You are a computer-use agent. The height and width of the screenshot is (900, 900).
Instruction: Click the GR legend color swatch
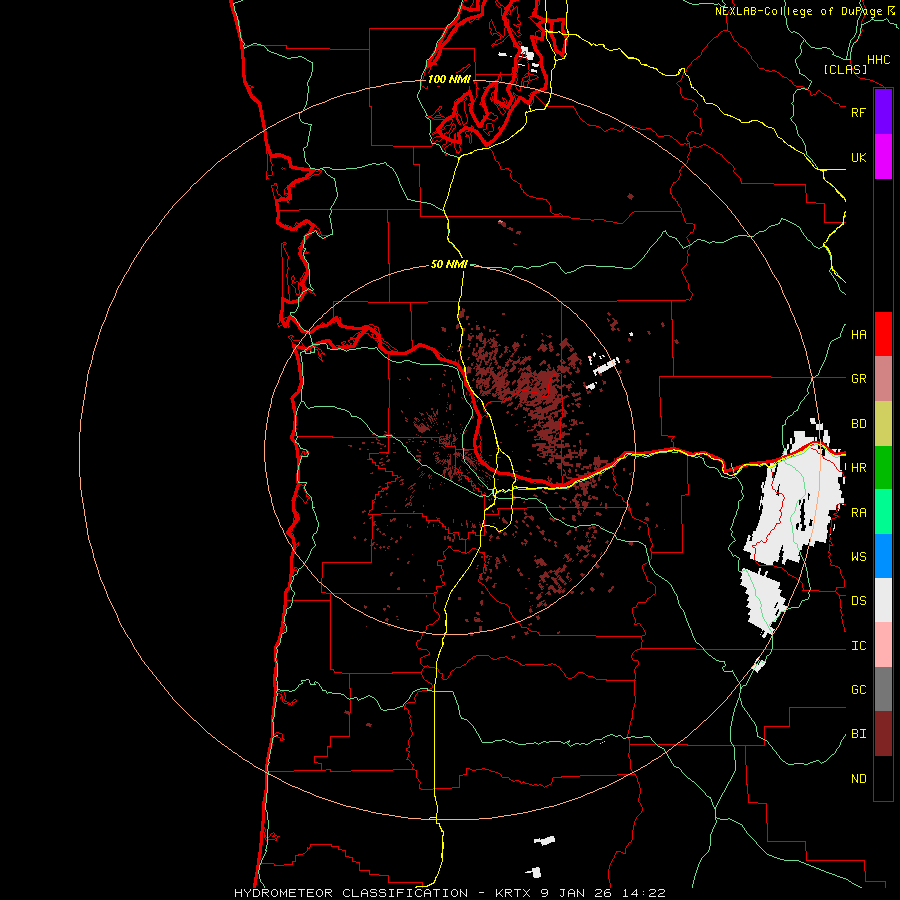pos(883,379)
